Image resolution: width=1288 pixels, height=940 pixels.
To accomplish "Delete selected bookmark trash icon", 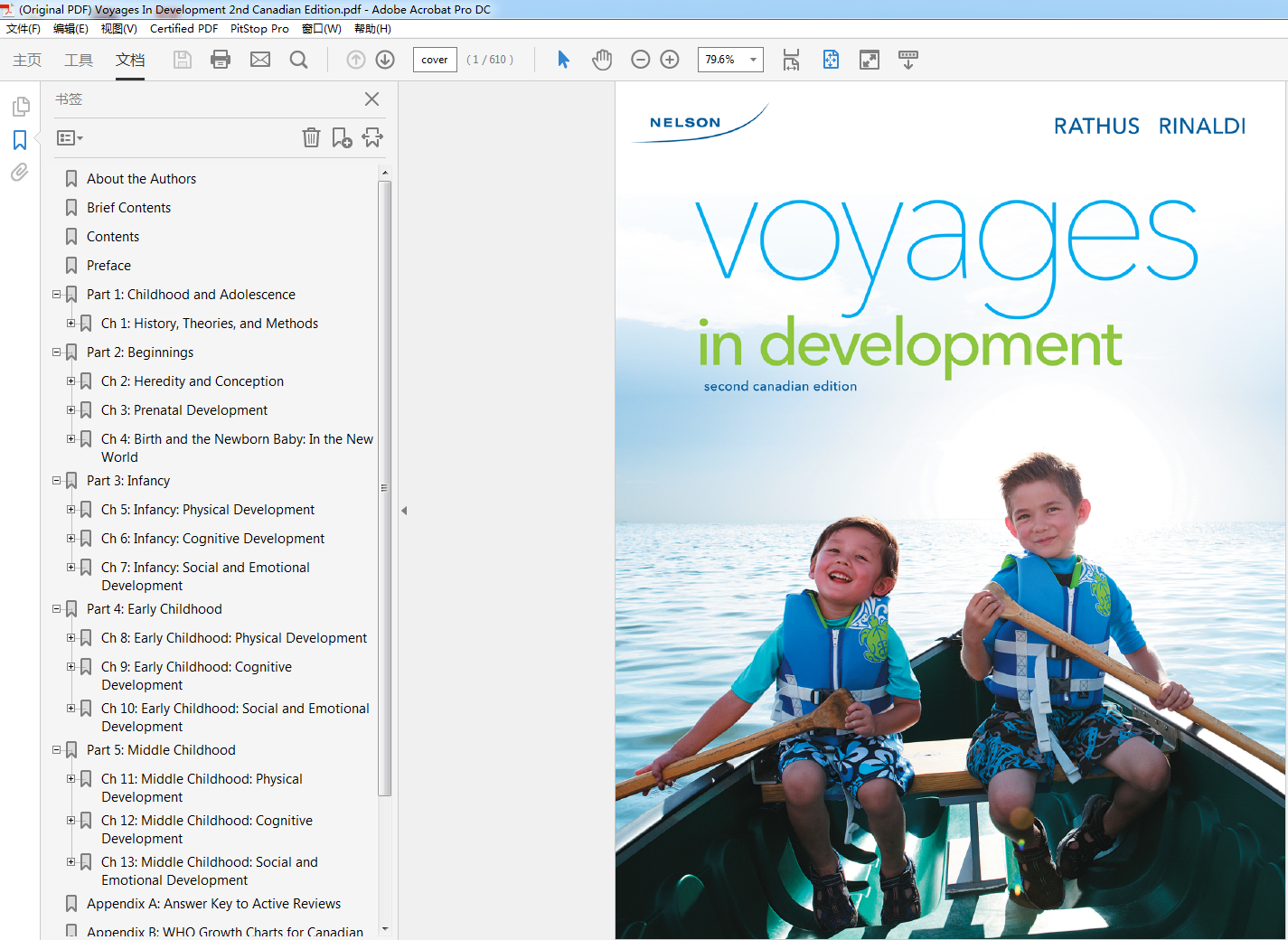I will point(311,137).
